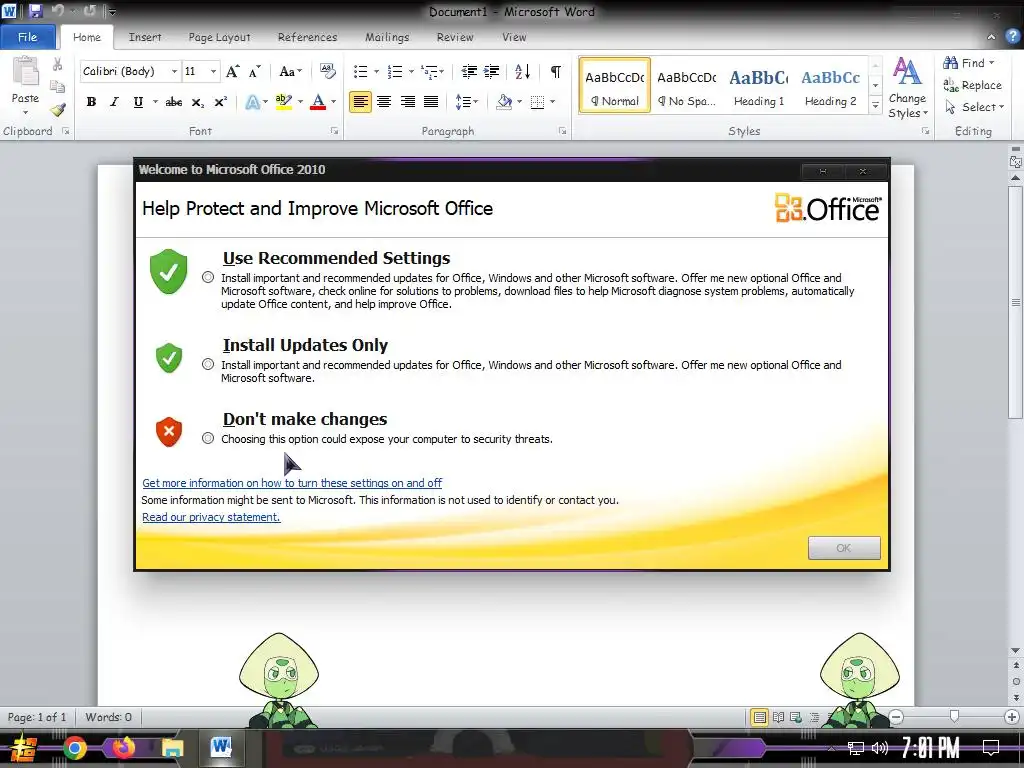Click the Shrink Font icon
Screen dimensions: 1024x768
255,71
